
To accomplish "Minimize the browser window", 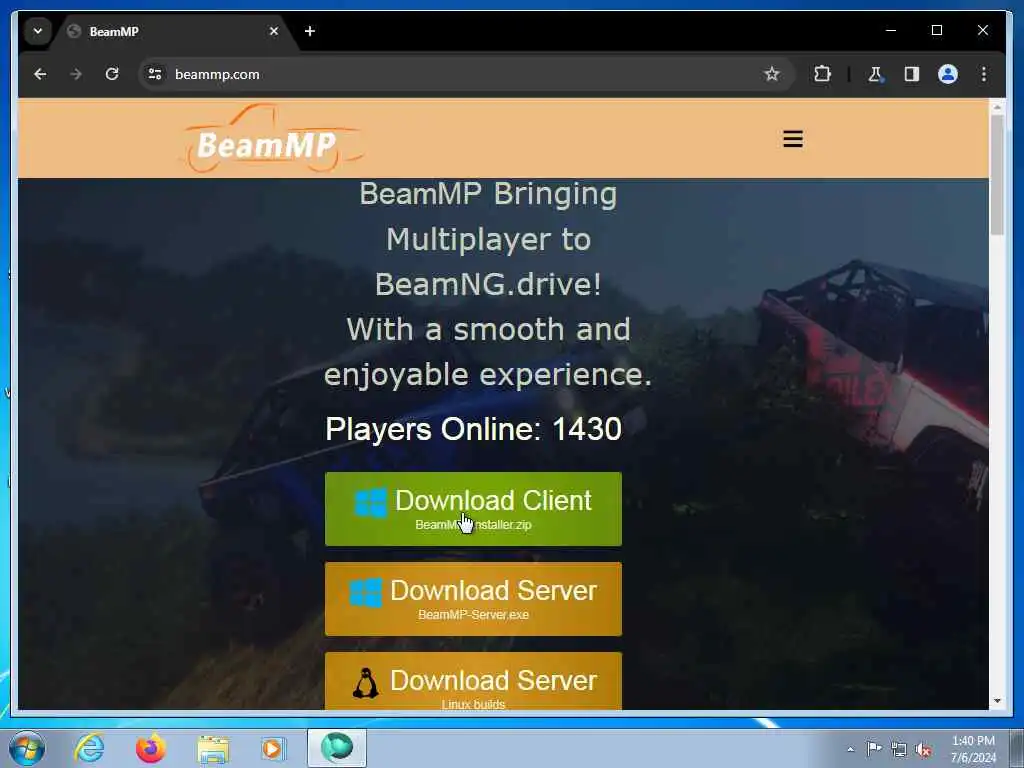I will coord(891,30).
